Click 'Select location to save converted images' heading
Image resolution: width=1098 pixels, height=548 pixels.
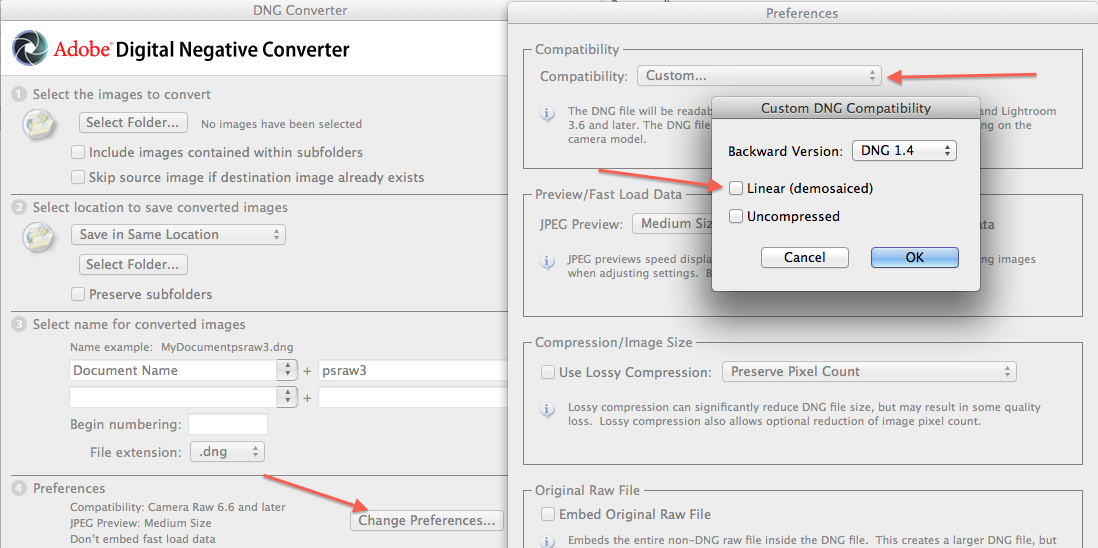point(160,208)
